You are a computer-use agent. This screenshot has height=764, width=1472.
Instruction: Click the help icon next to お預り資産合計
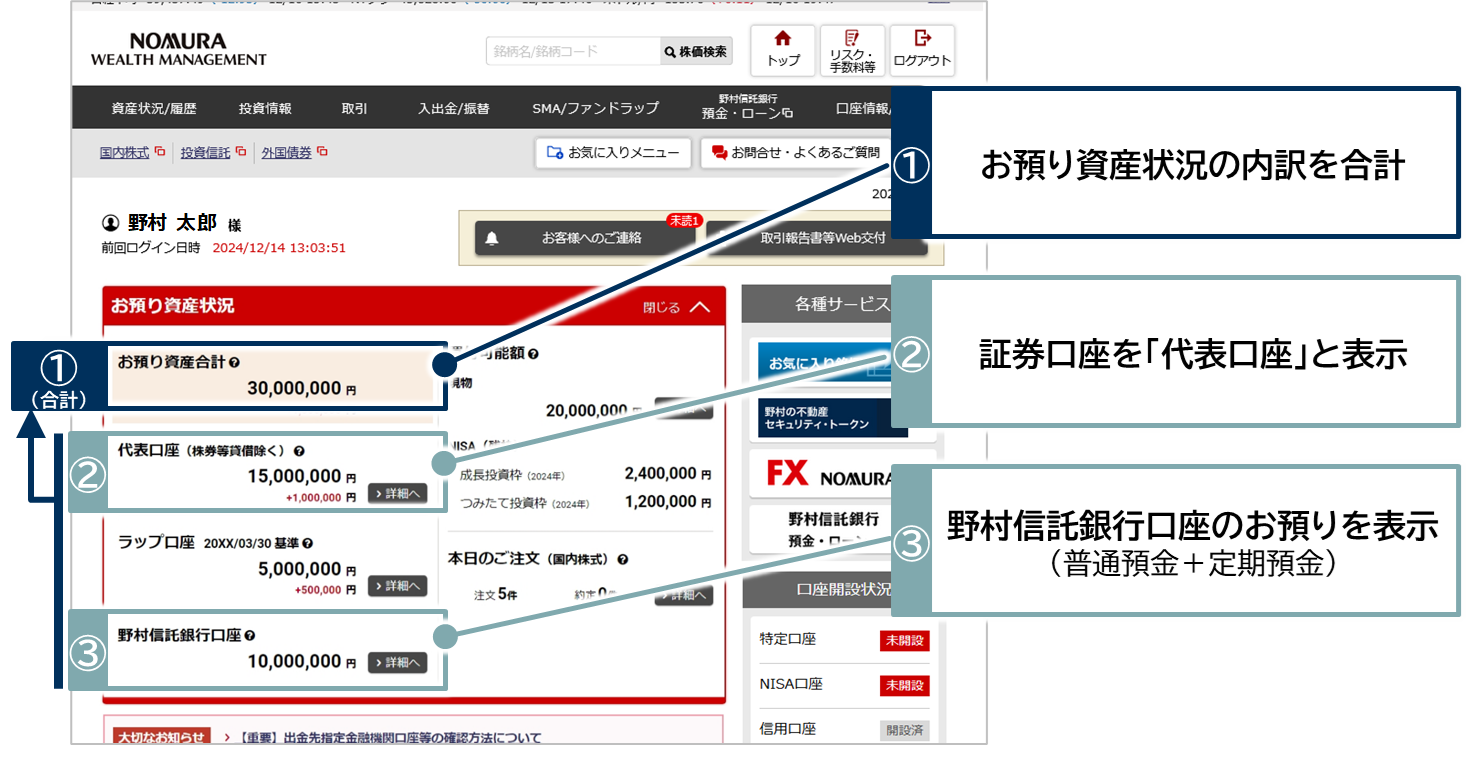tap(235, 364)
